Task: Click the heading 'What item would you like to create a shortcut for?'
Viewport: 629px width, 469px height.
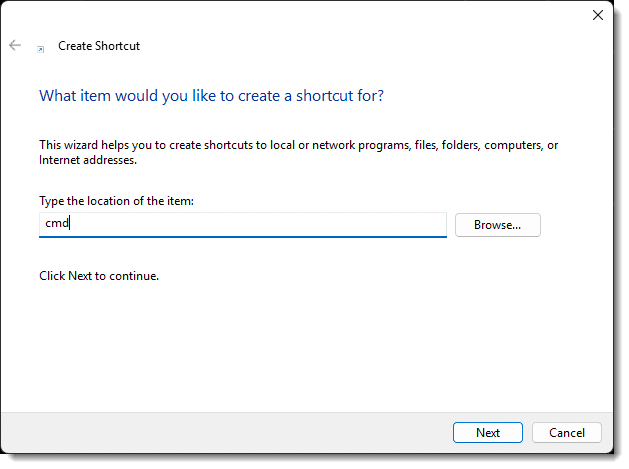Action: pos(211,96)
